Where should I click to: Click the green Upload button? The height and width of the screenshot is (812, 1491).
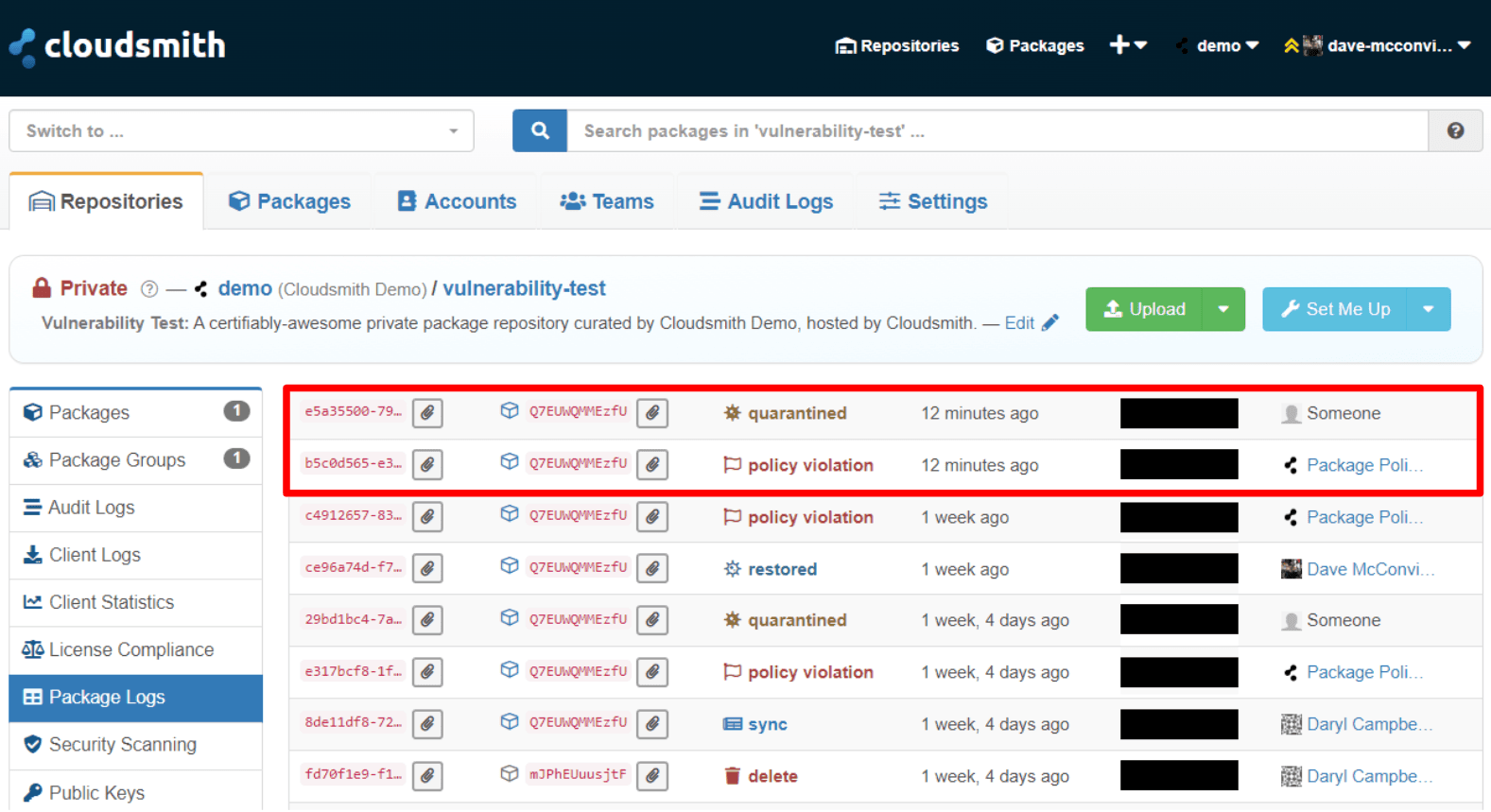click(1144, 310)
